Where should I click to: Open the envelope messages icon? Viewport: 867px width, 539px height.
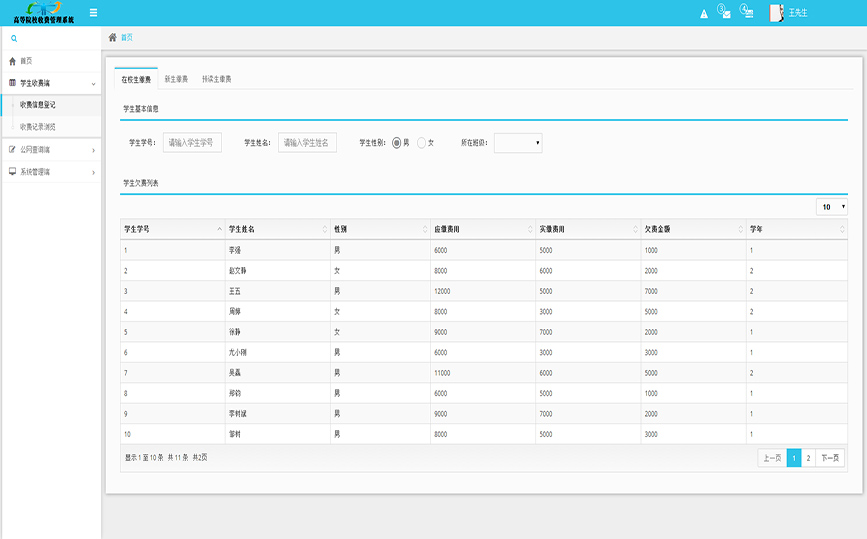(723, 12)
